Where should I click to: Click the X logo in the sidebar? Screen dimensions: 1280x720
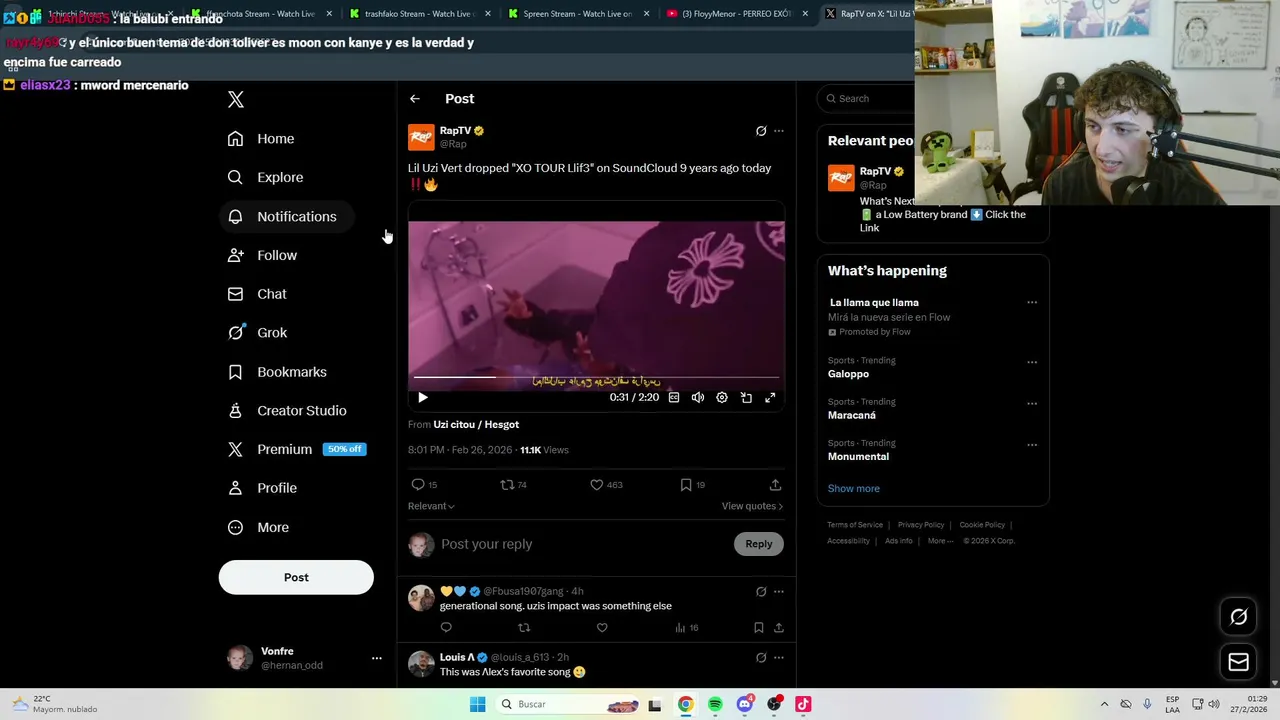point(235,99)
